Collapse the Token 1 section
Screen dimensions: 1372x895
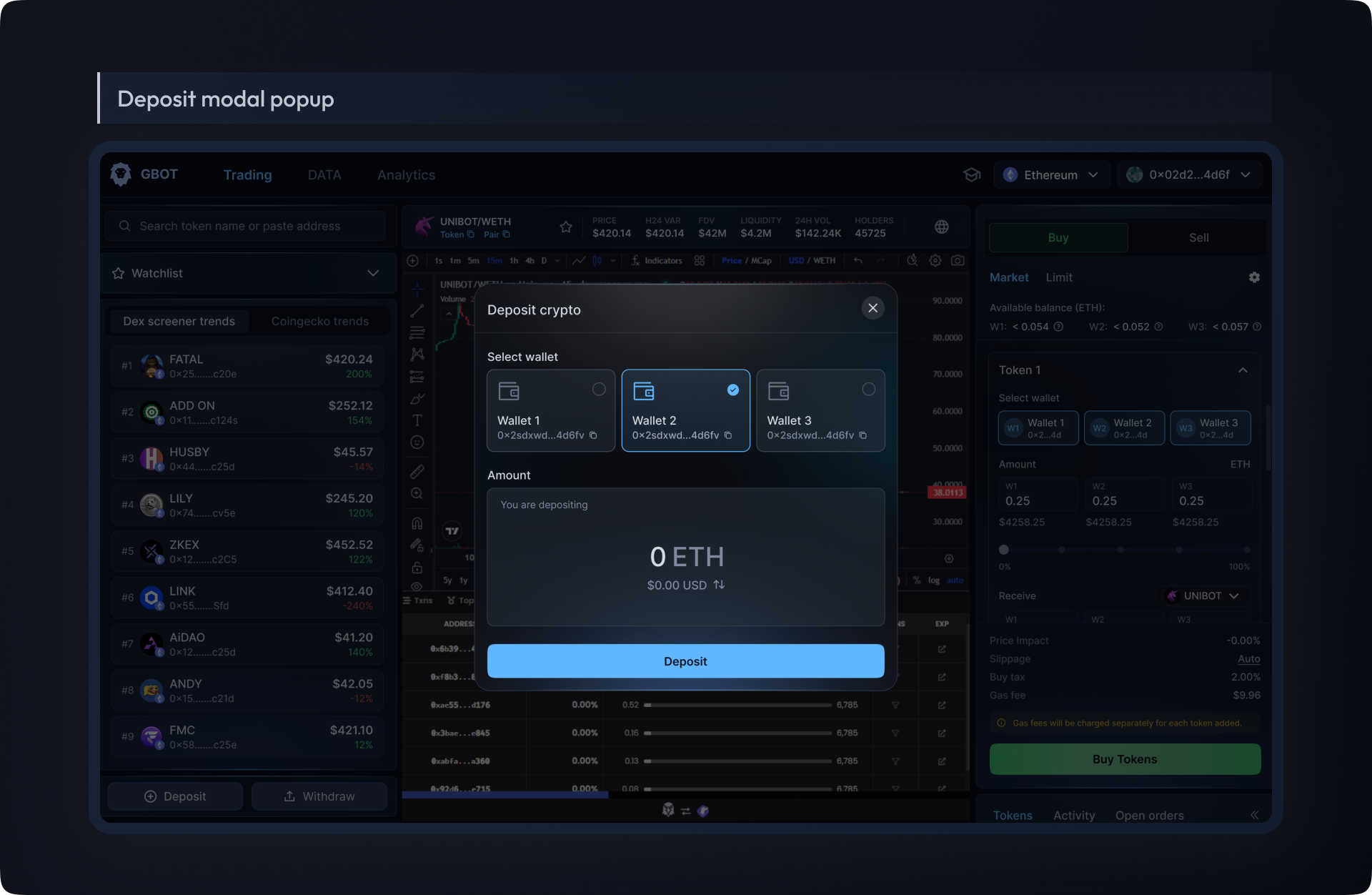coord(1243,370)
